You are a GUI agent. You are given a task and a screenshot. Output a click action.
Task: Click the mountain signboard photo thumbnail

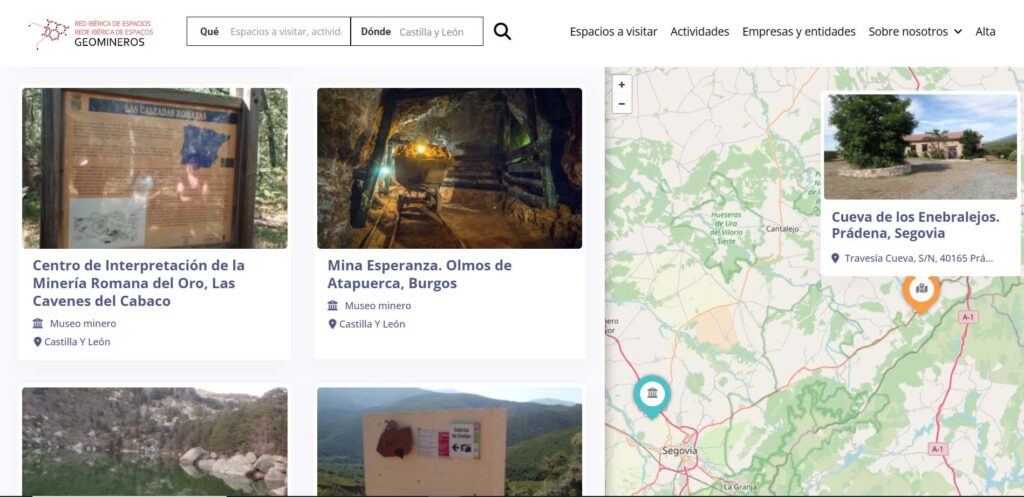[x=449, y=441]
